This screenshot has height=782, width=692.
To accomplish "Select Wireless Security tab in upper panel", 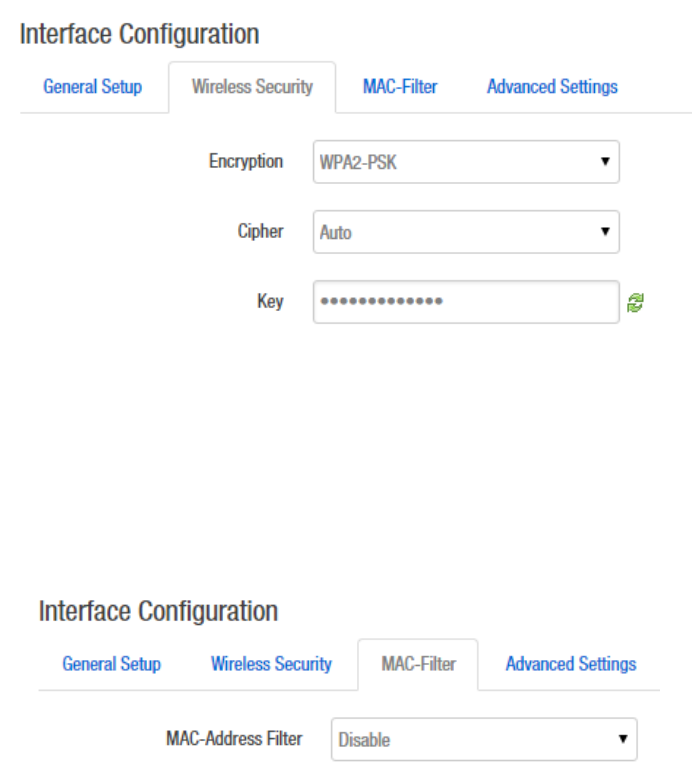I will (x=252, y=87).
